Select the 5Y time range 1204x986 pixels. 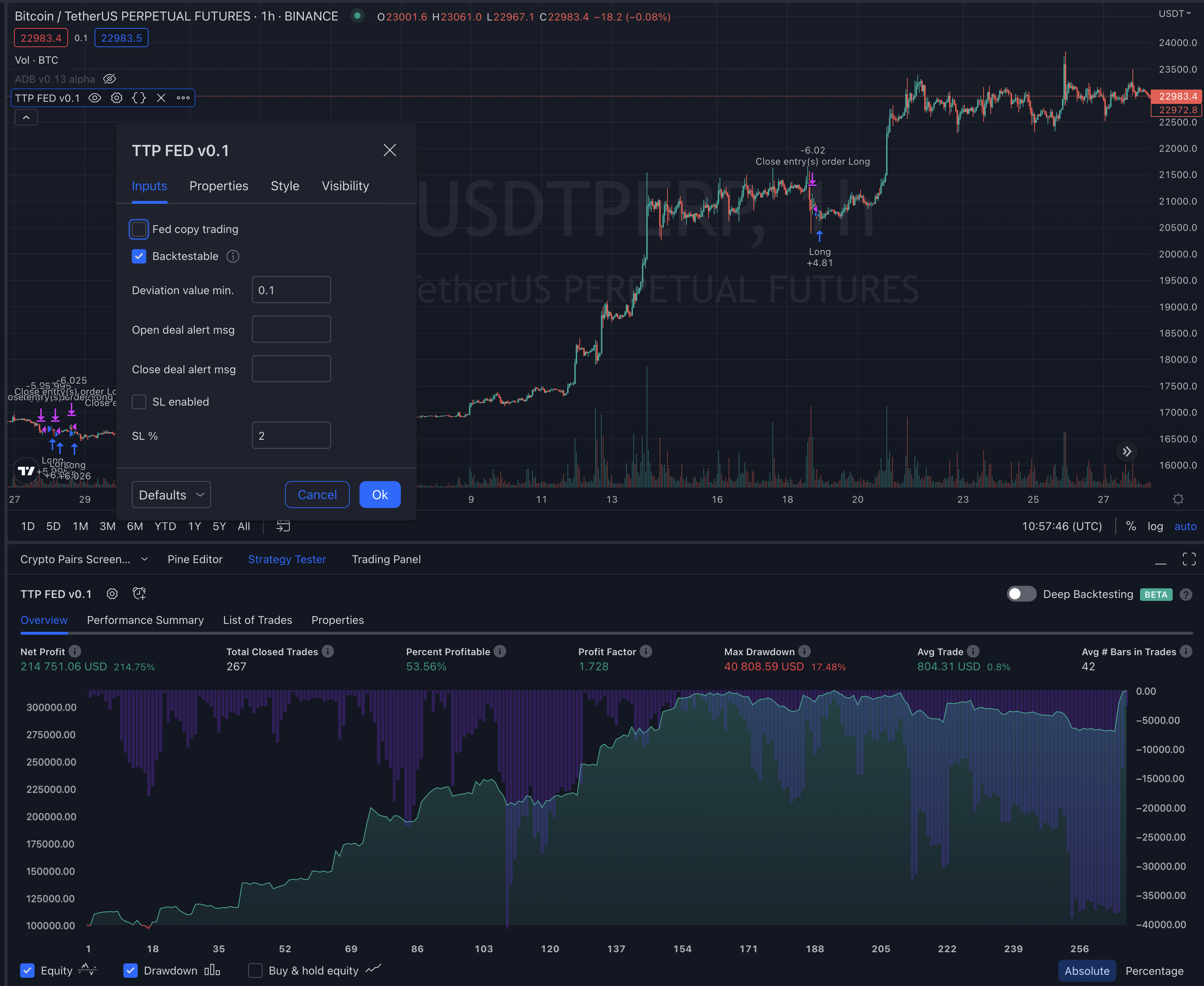(x=219, y=526)
